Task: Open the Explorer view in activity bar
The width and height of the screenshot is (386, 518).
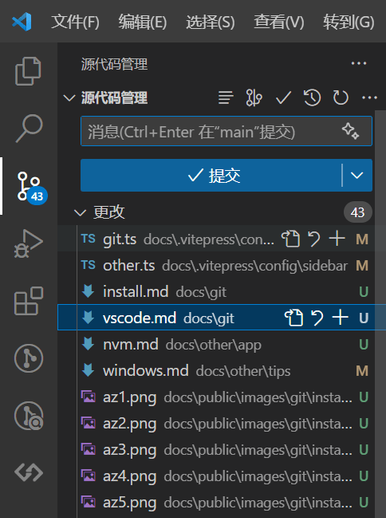Action: [28, 71]
